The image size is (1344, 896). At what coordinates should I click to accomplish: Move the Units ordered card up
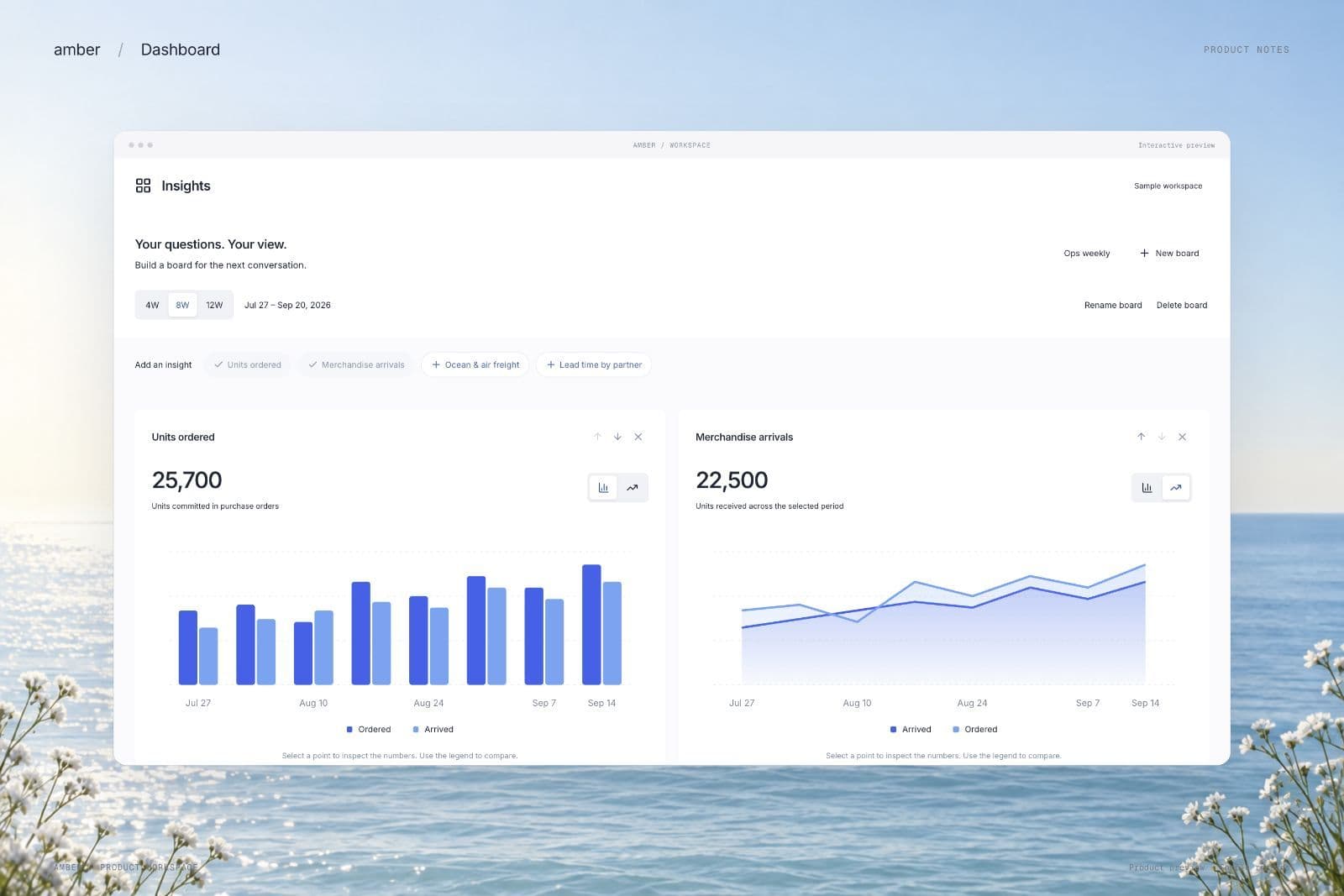597,437
